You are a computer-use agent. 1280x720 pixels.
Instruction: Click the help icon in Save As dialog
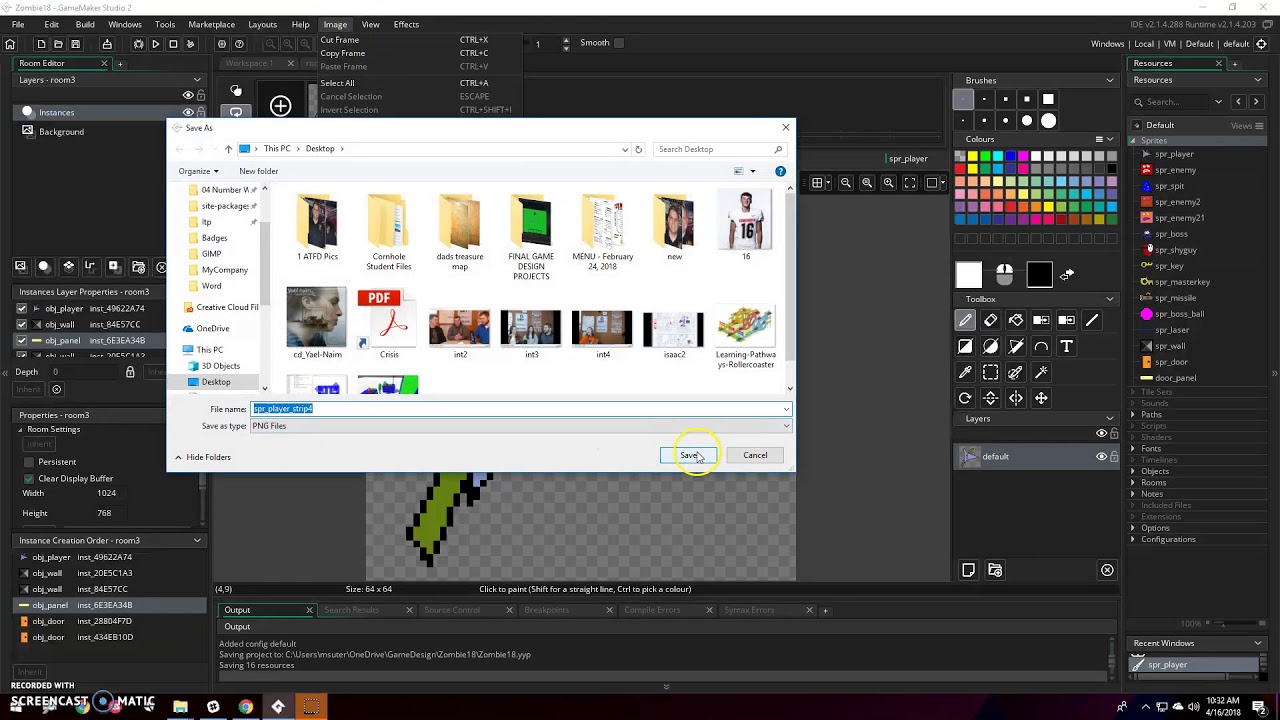point(780,171)
